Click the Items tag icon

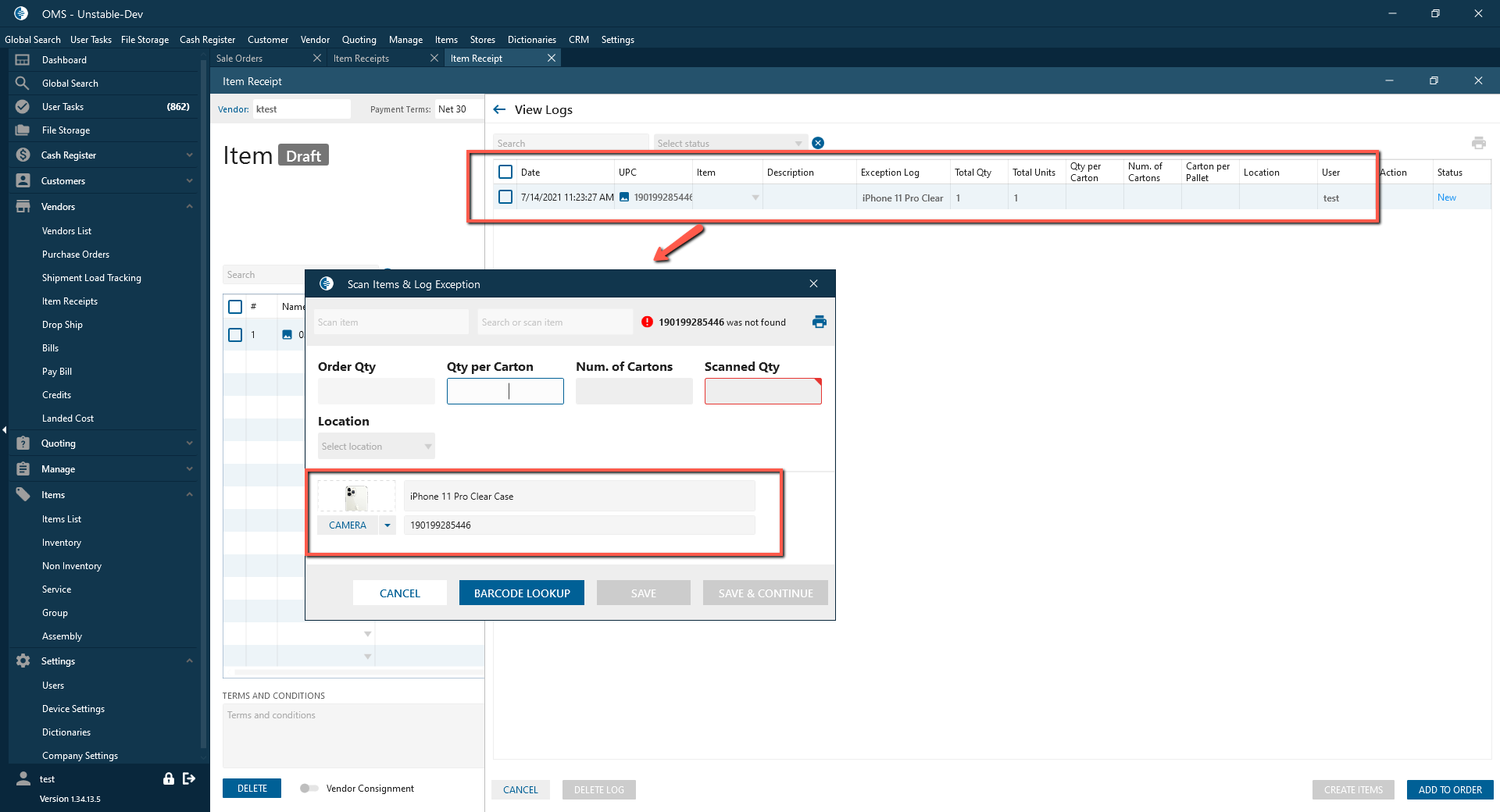pyautogui.click(x=23, y=495)
